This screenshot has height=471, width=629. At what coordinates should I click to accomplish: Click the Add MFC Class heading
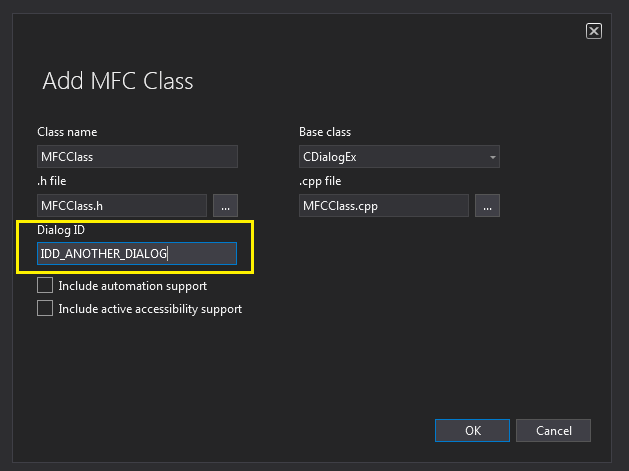[x=118, y=81]
